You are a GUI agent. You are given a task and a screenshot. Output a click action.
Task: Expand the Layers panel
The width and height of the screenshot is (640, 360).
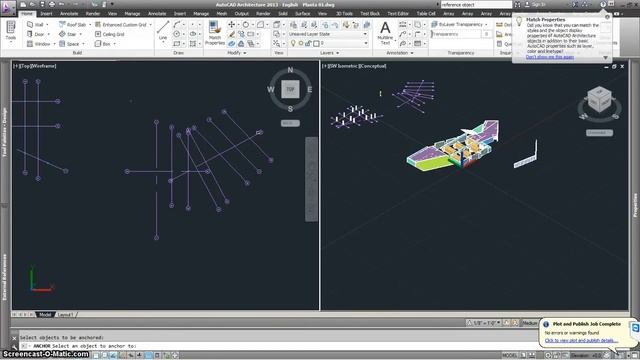[x=329, y=53]
